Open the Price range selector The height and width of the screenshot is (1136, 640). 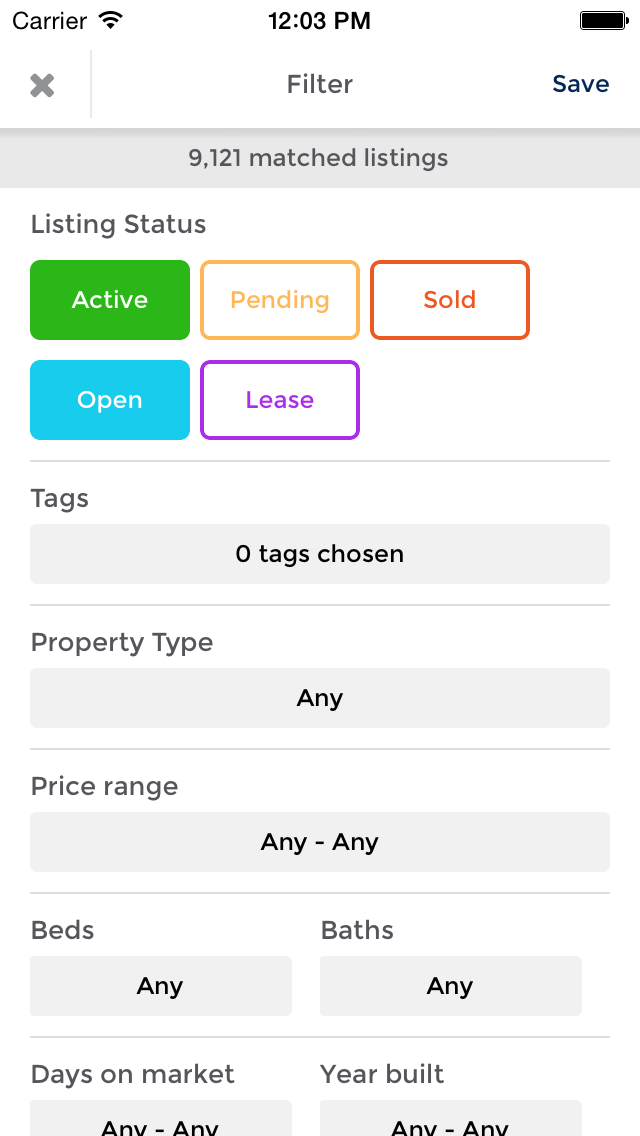coord(320,842)
